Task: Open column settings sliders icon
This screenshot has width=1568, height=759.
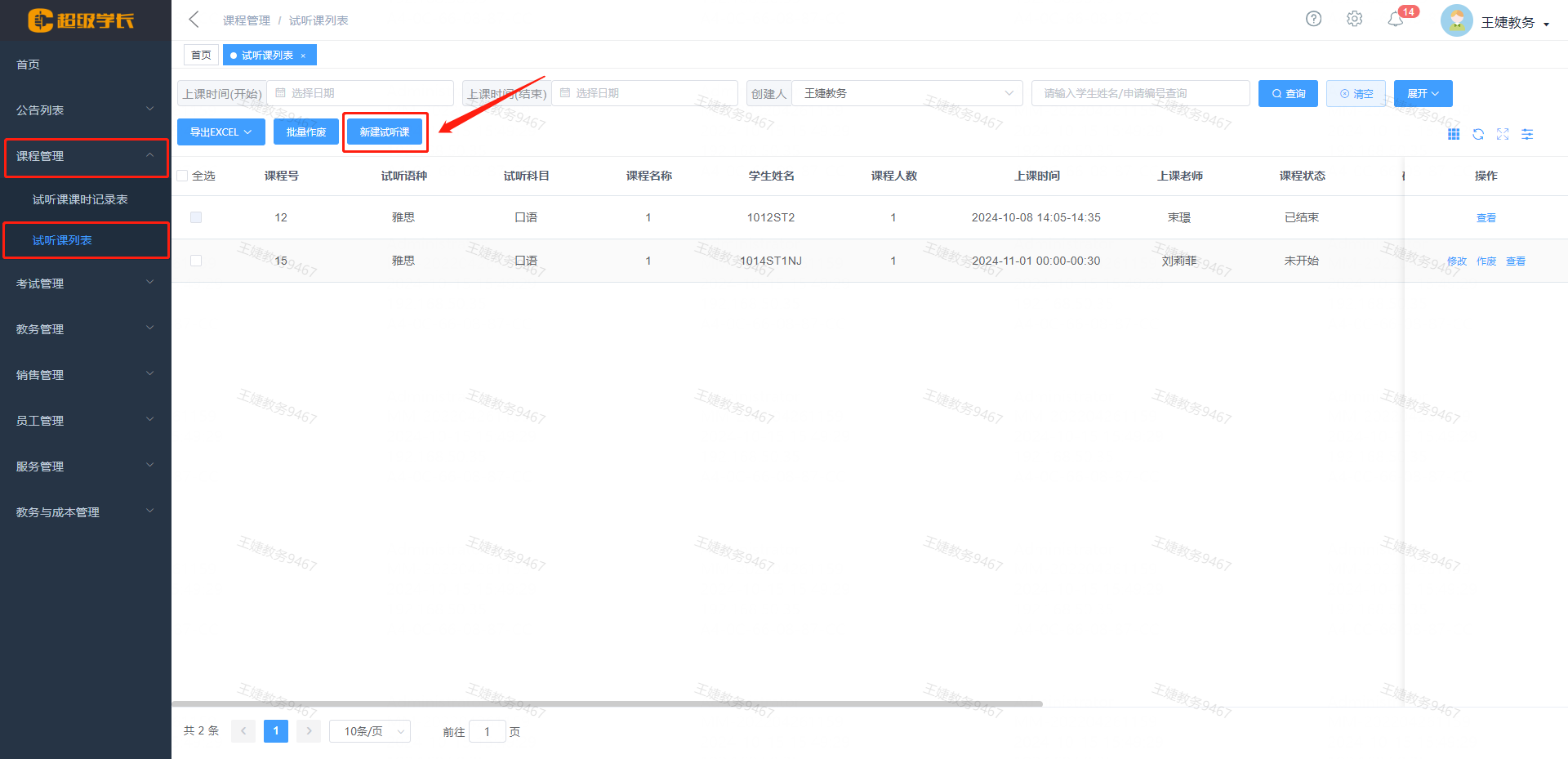Action: pyautogui.click(x=1527, y=134)
